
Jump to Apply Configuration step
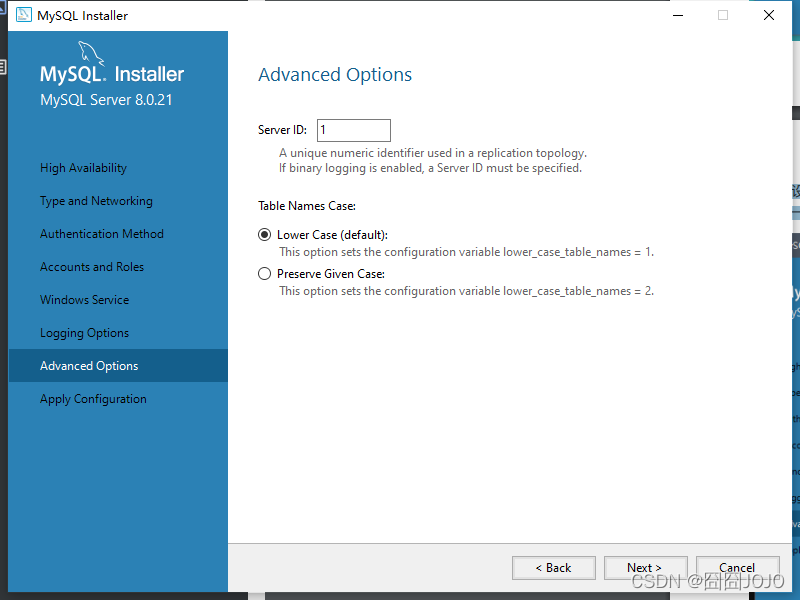coord(93,399)
